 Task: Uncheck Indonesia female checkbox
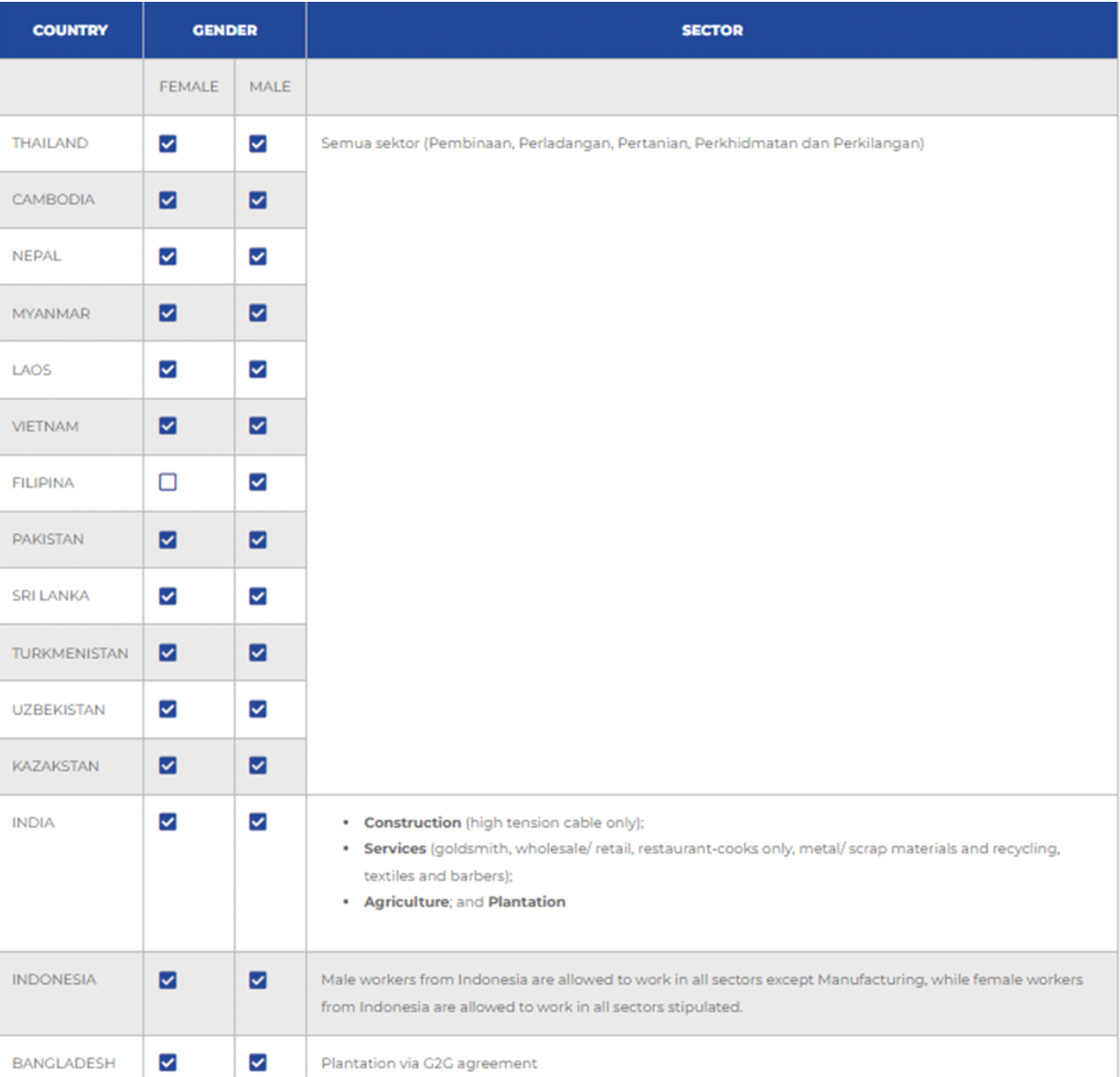tap(168, 980)
